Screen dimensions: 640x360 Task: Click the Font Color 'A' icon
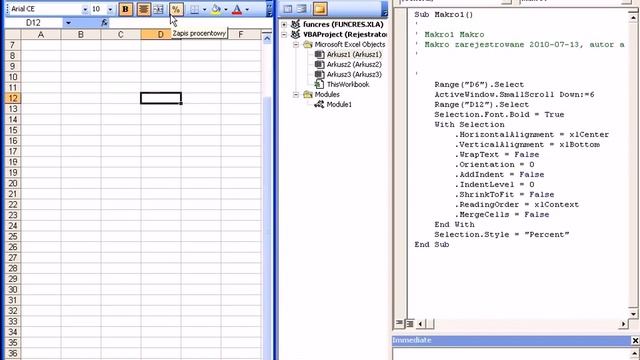(x=237, y=9)
